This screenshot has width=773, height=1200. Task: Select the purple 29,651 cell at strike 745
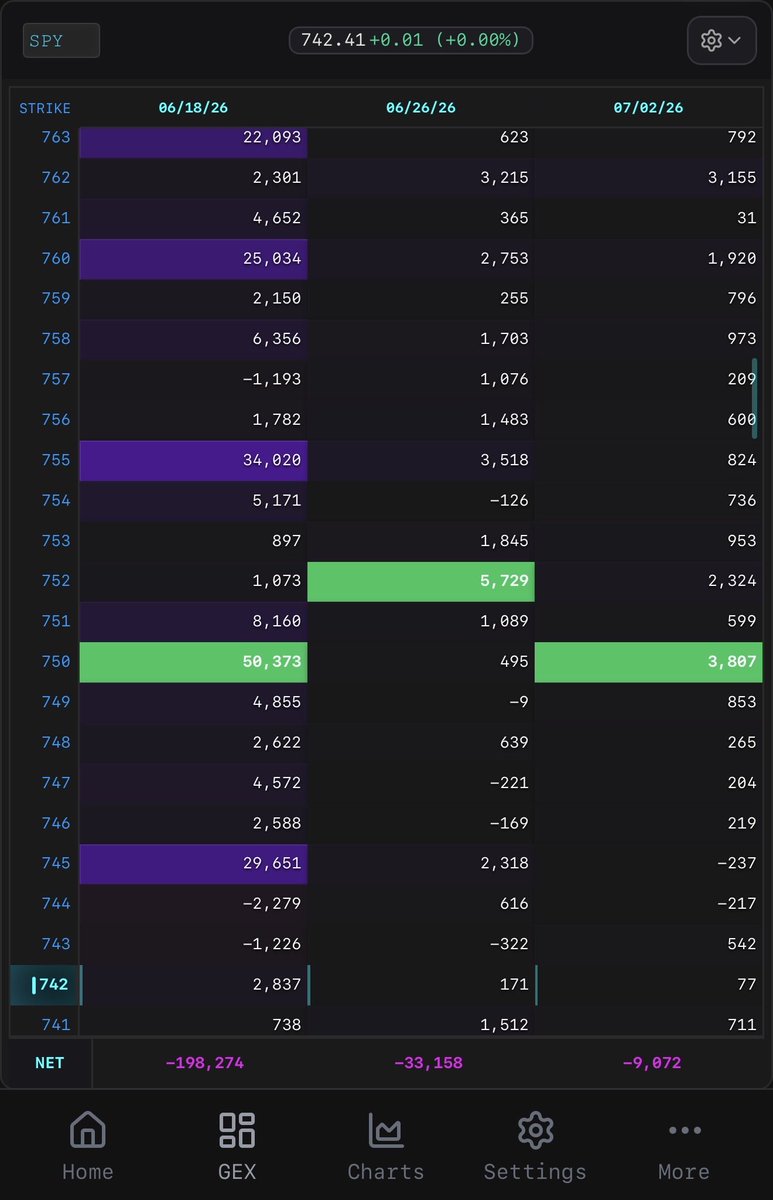tap(193, 863)
